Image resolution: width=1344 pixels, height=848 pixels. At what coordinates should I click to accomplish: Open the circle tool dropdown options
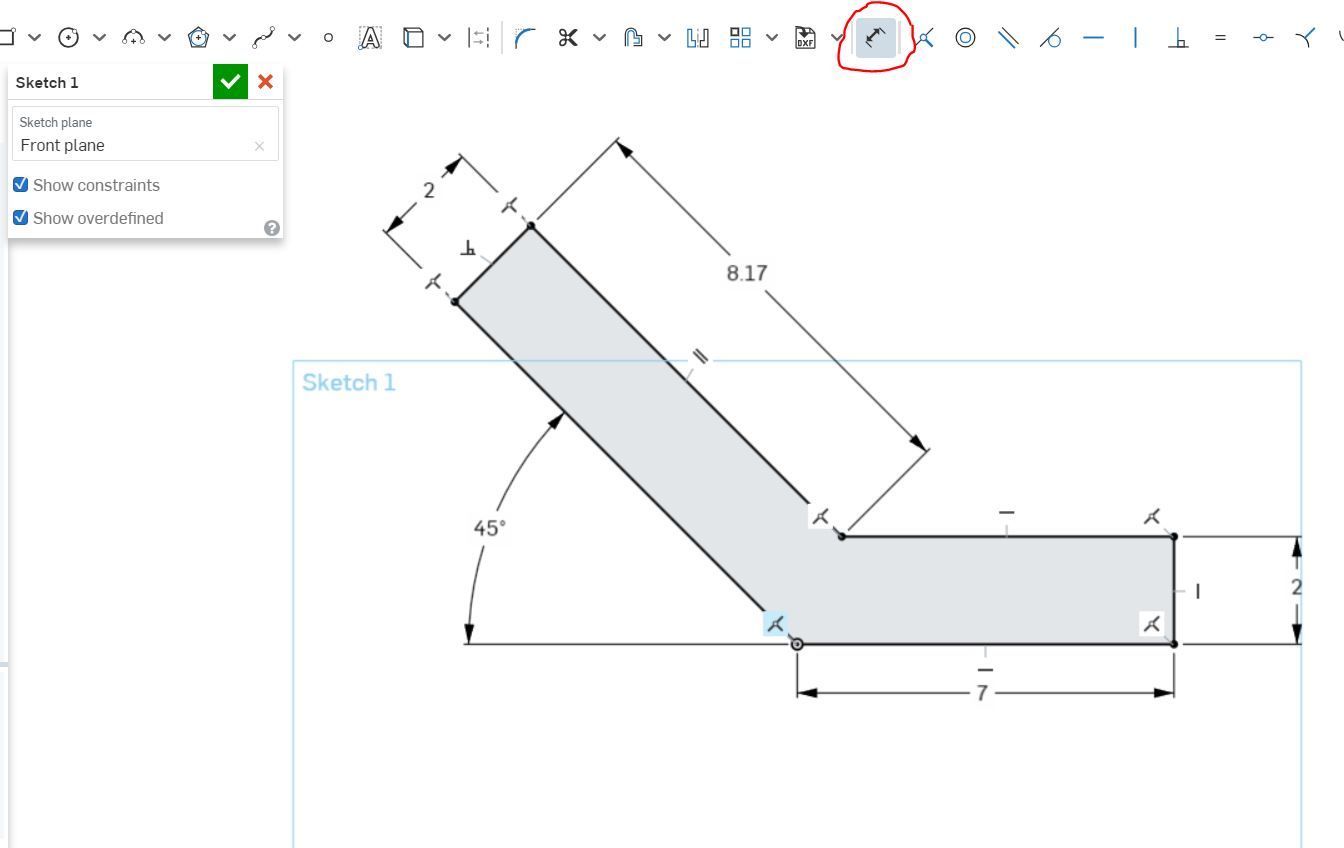coord(97,37)
